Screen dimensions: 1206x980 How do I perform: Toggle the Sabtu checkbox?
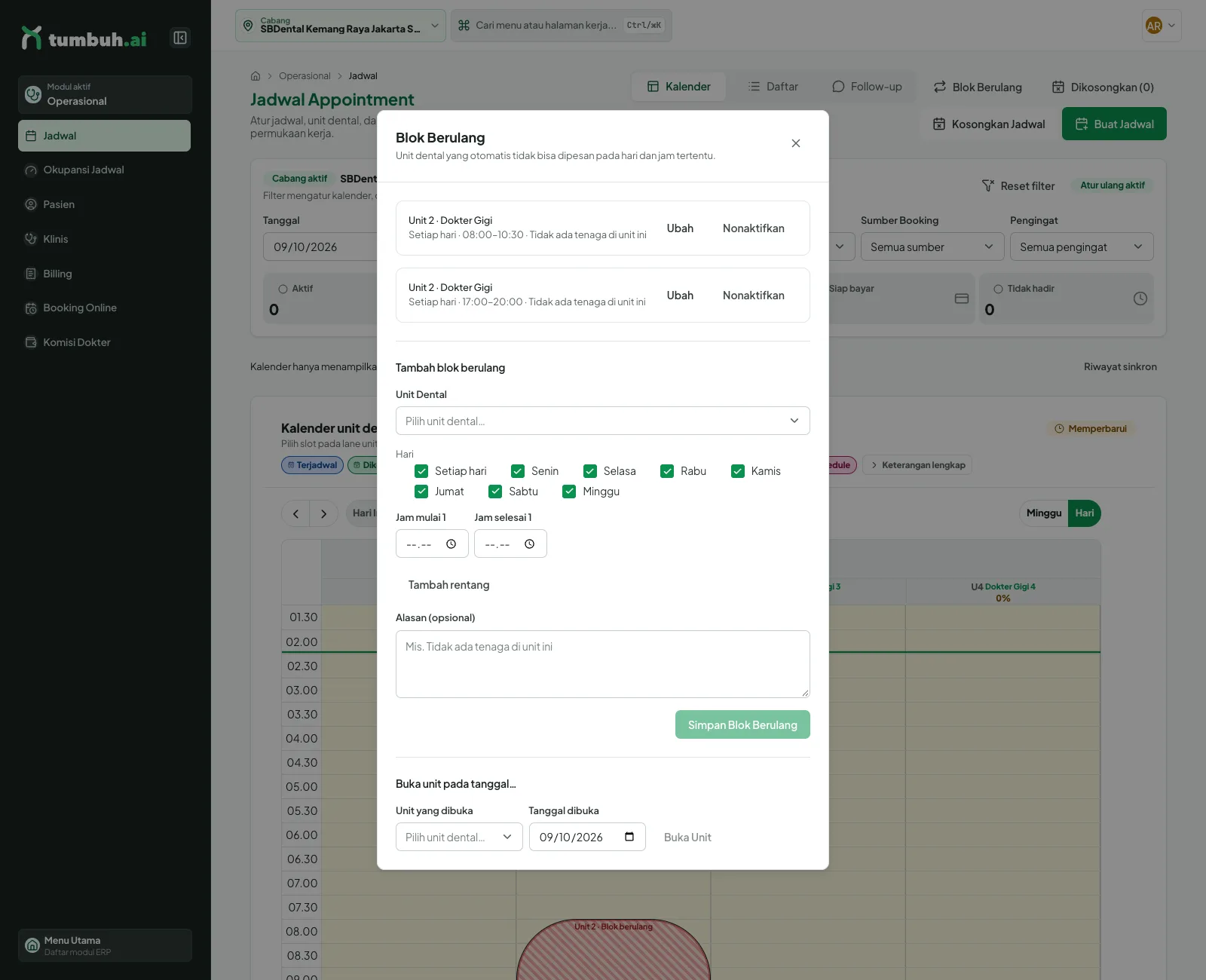click(x=495, y=492)
